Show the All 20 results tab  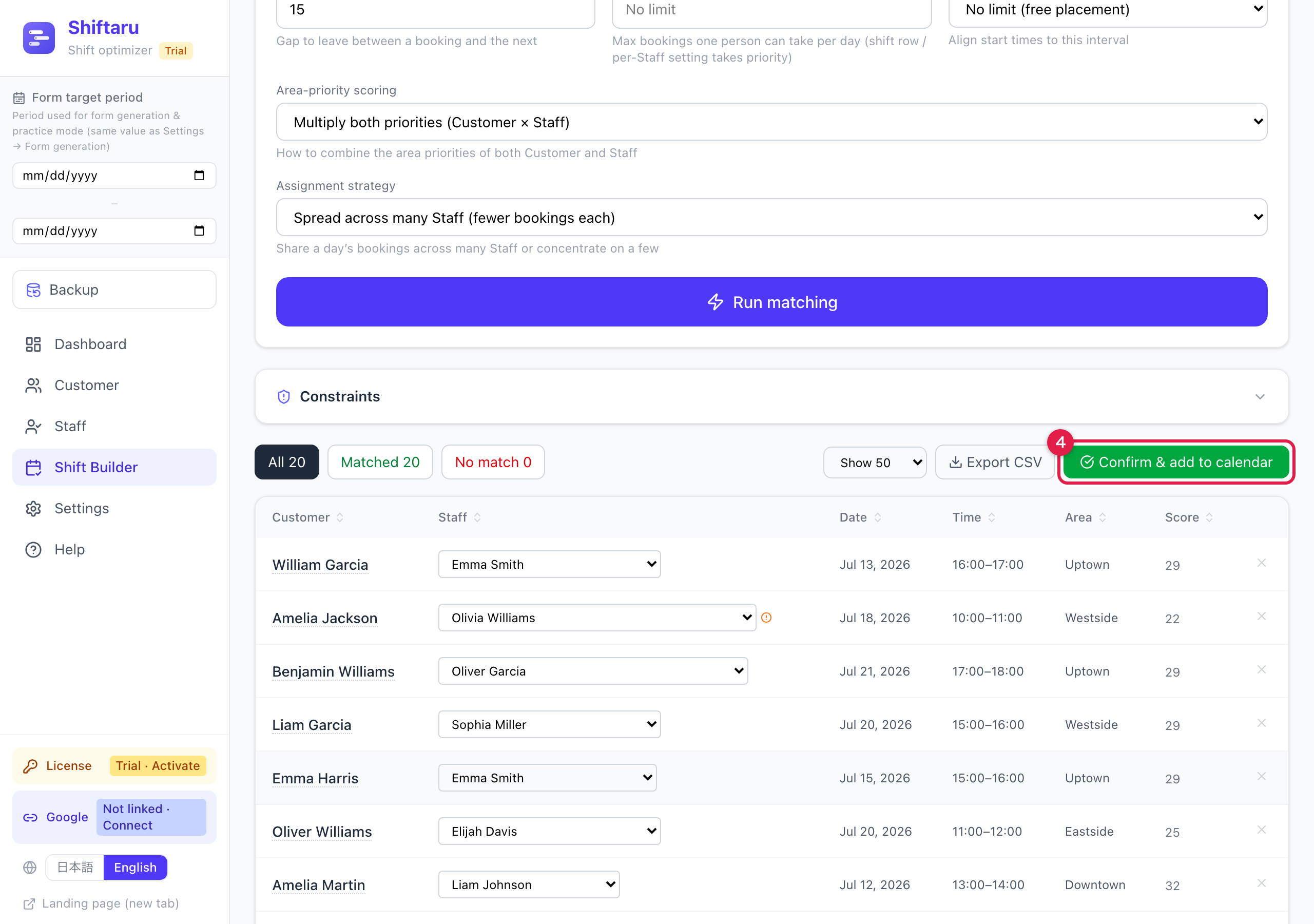(287, 462)
